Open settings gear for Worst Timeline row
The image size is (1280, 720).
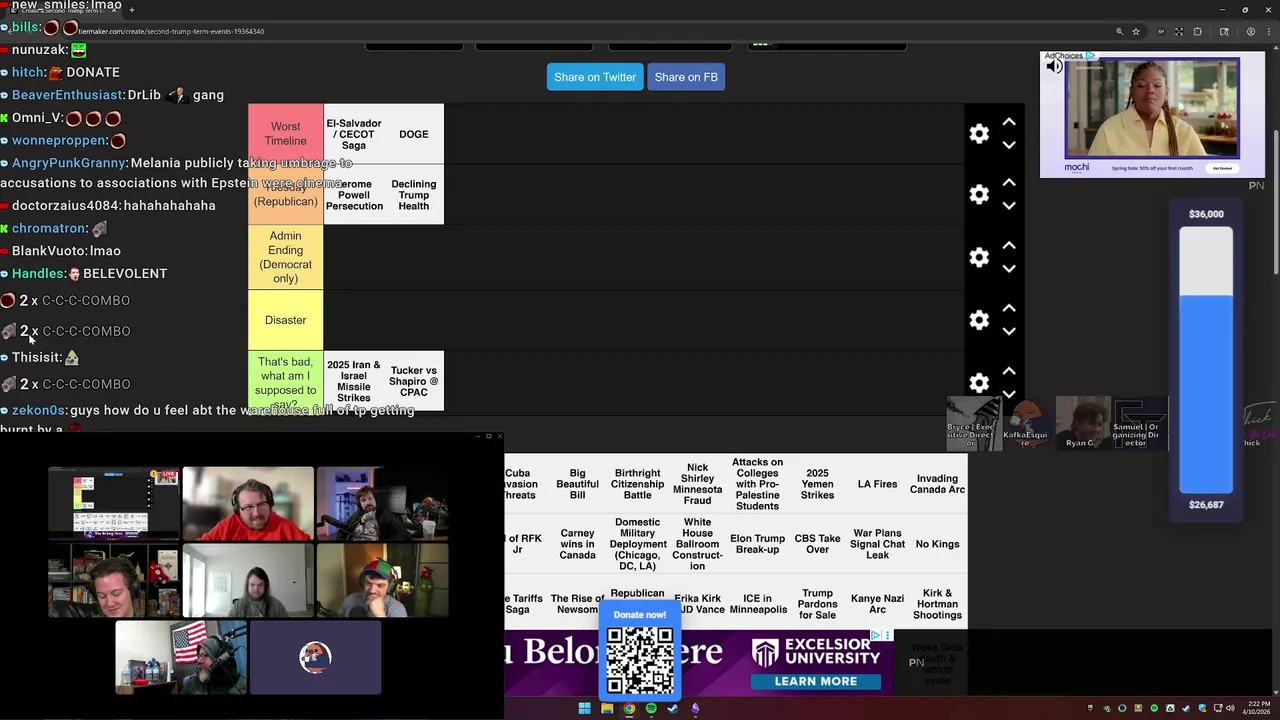pyautogui.click(x=979, y=134)
